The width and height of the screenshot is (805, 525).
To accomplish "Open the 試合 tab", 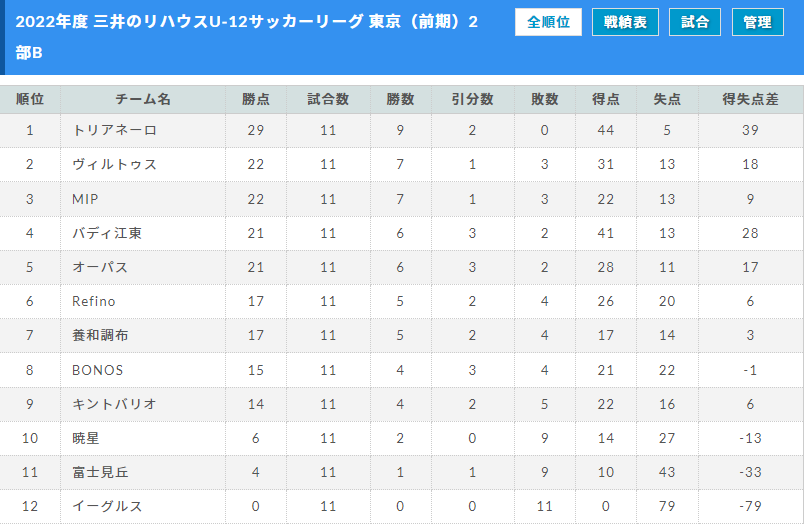I will point(695,22).
